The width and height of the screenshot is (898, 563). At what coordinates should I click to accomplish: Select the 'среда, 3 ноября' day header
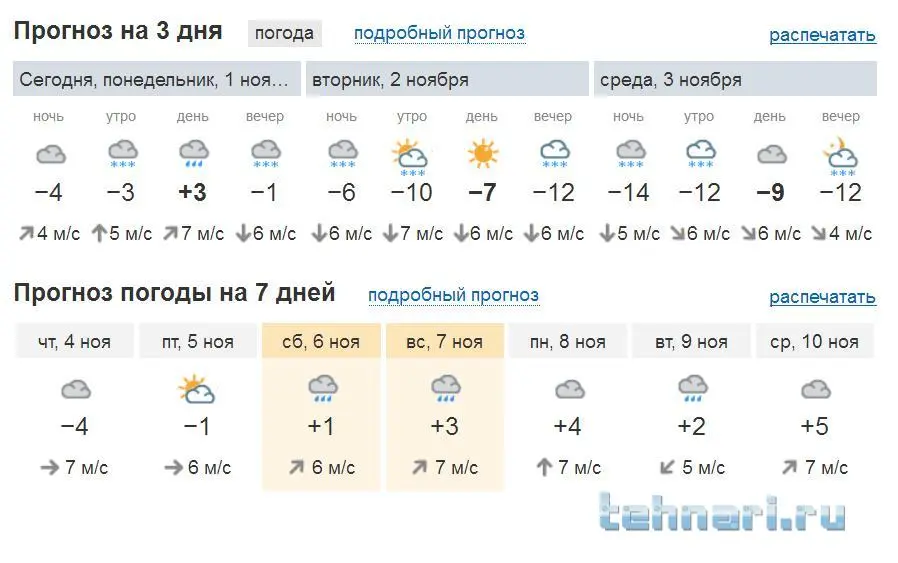735,79
